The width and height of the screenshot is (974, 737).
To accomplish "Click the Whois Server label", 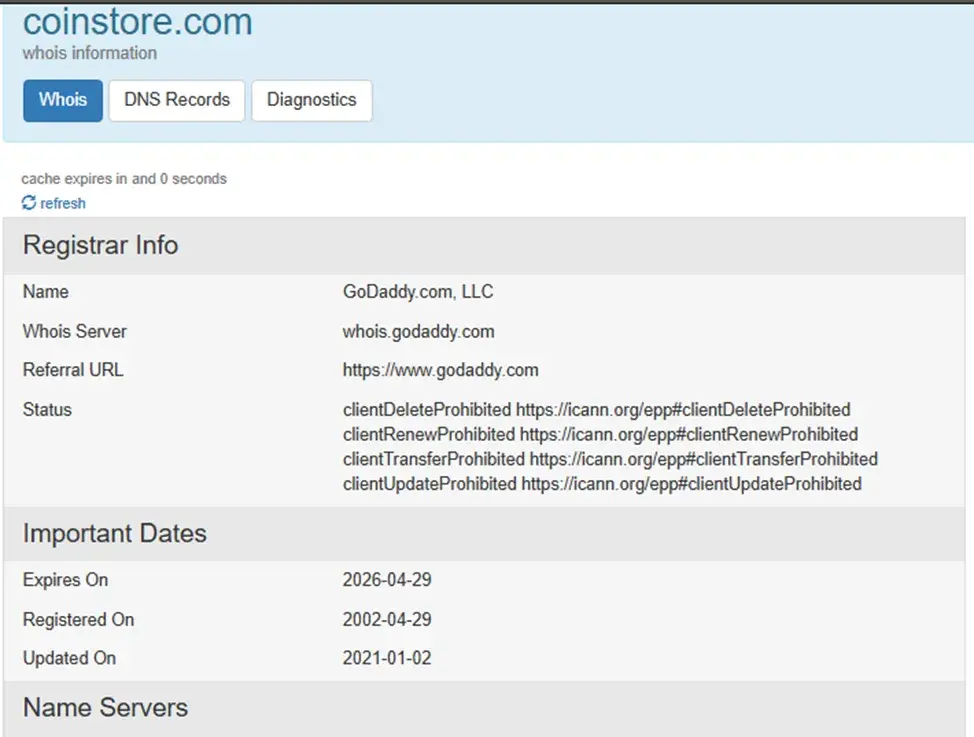I will coord(75,331).
